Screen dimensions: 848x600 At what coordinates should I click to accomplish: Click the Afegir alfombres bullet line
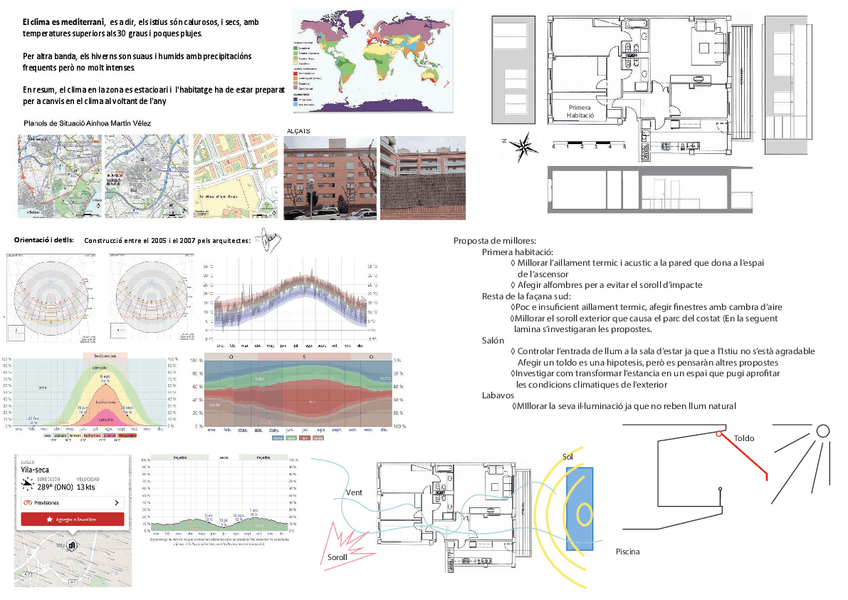click(x=607, y=285)
